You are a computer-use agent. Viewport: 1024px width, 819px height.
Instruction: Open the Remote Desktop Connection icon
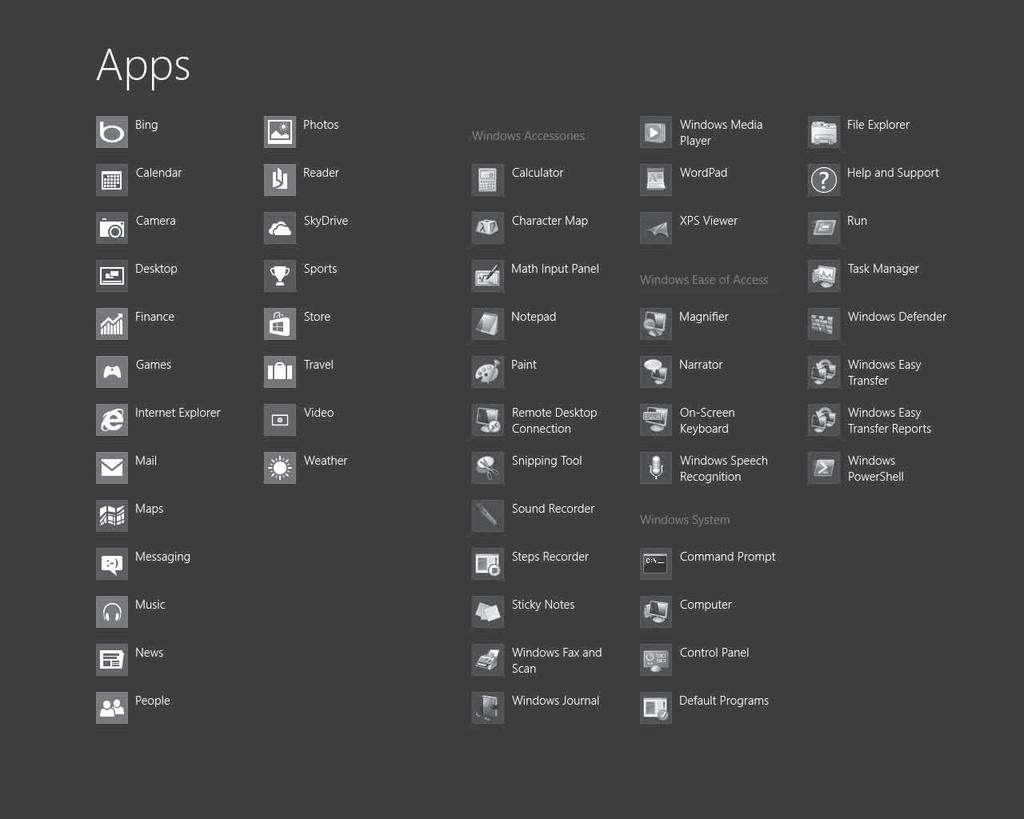point(488,420)
